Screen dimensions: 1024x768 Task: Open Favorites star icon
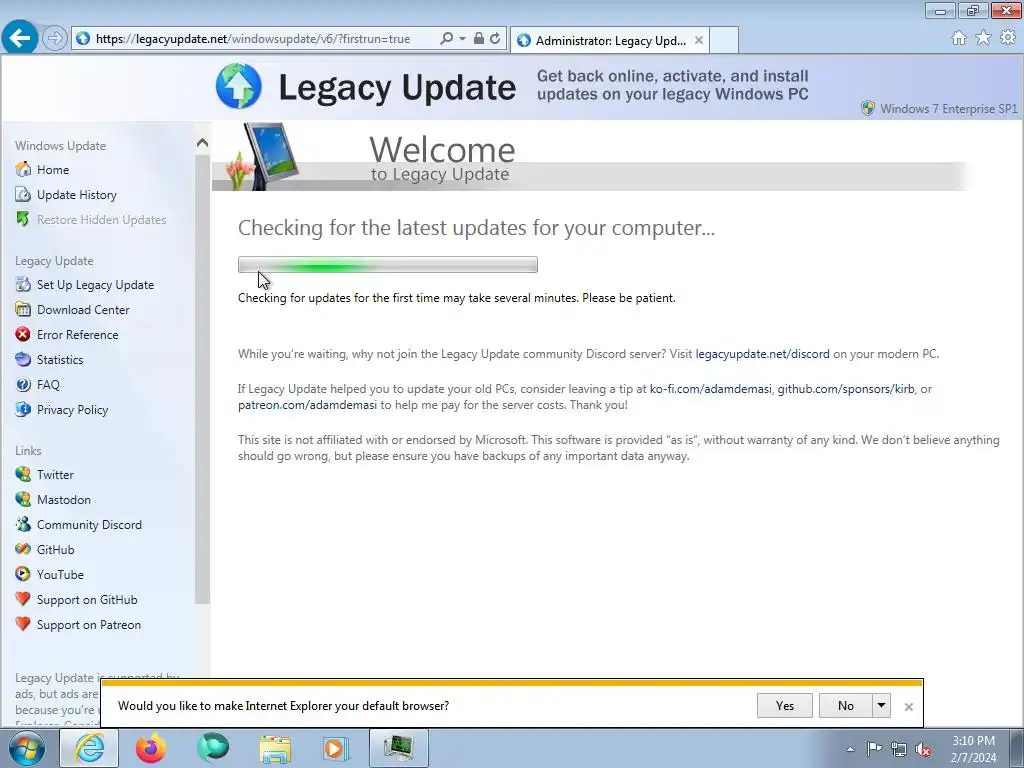[x=983, y=38]
